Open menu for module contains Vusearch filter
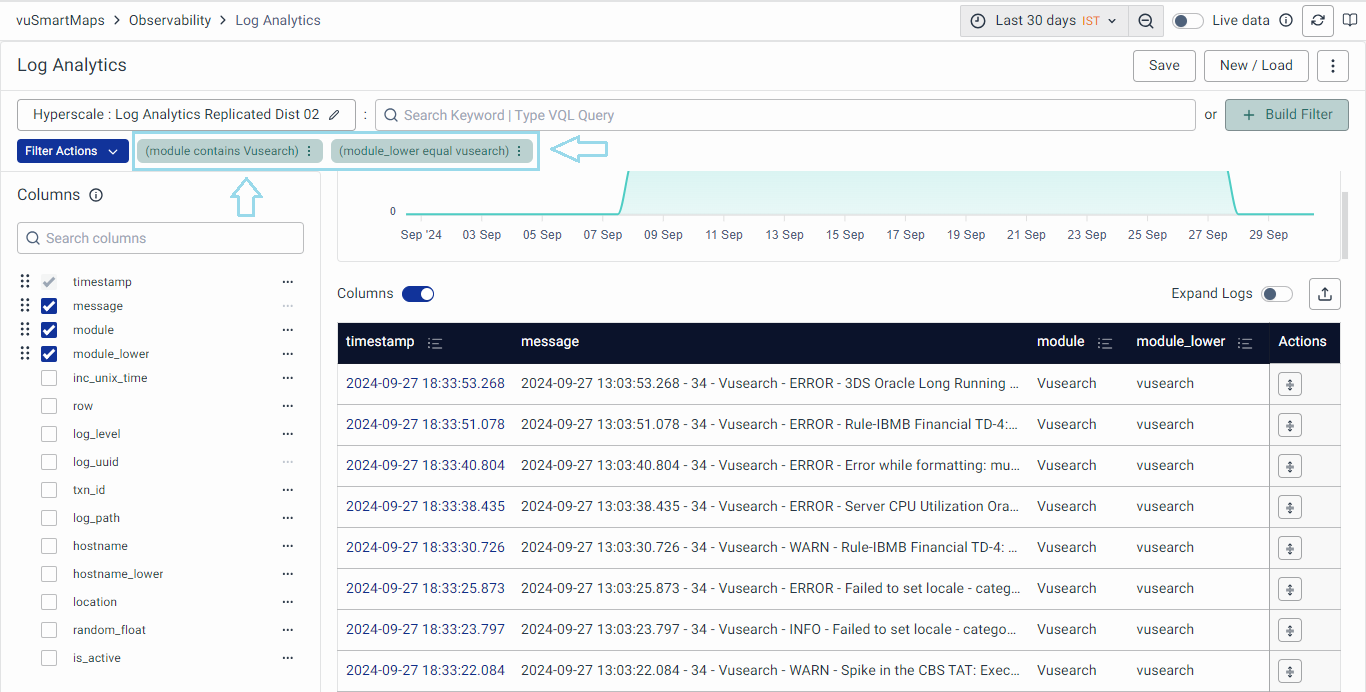Screen dimensions: 1366x692 [309, 151]
